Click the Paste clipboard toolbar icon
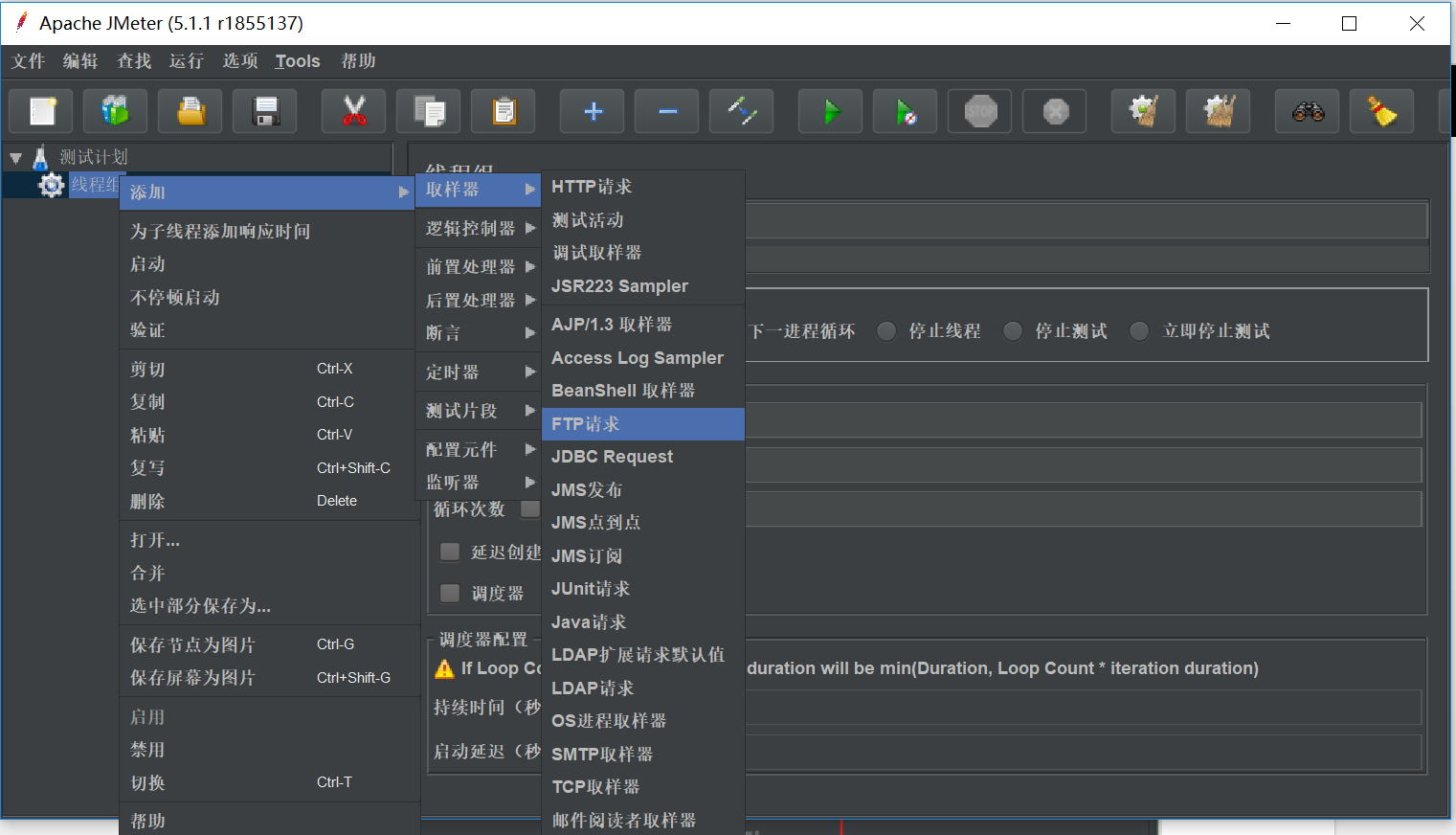Image resolution: width=1456 pixels, height=835 pixels. (x=504, y=112)
